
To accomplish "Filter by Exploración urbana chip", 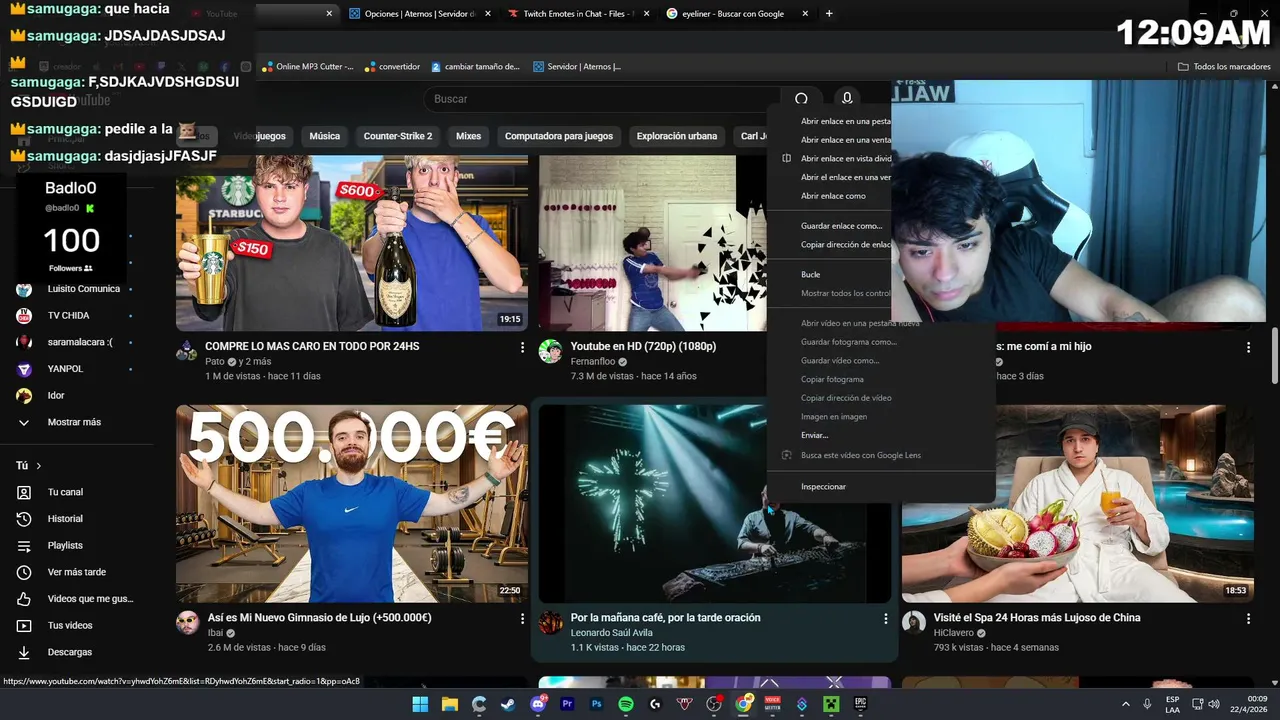I will (677, 136).
